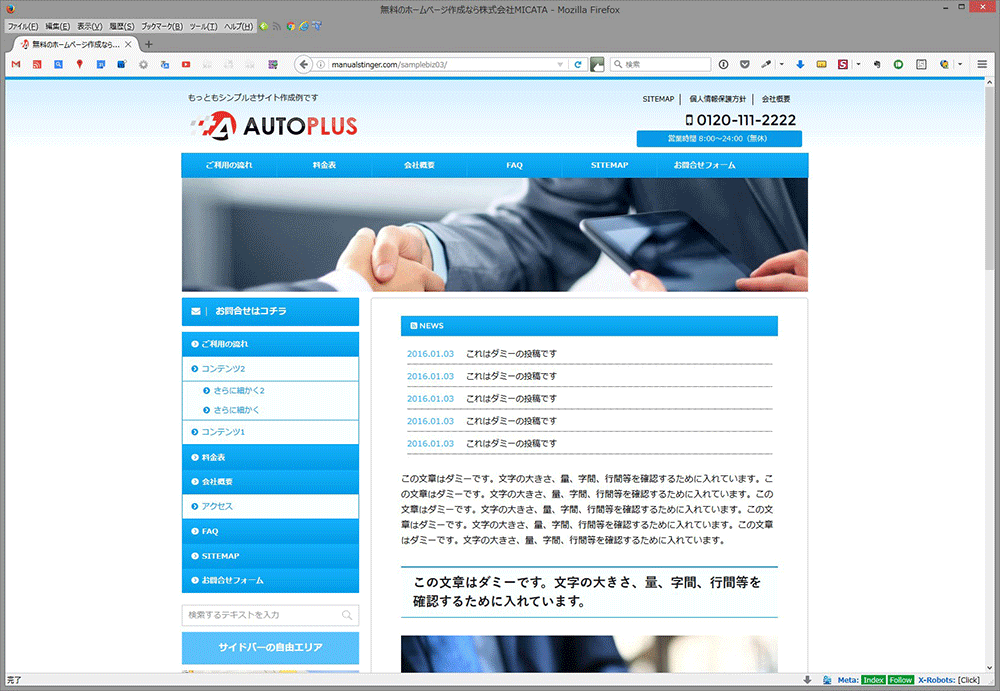The image size is (1000, 691).
Task: Click the Index meta badge in status bar
Action: (x=873, y=680)
